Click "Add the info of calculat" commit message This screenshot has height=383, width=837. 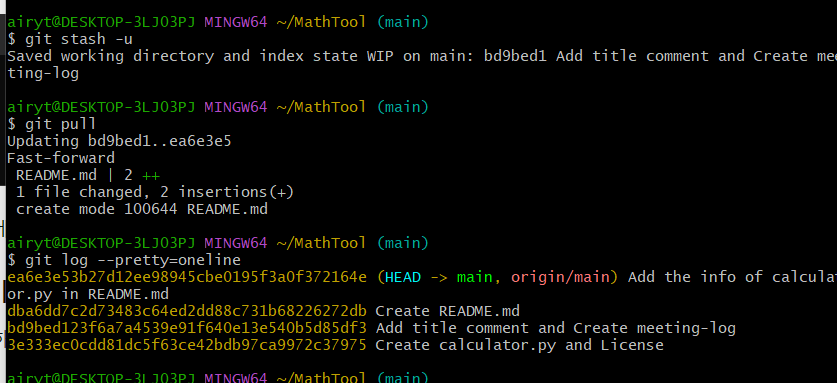[x=732, y=277]
